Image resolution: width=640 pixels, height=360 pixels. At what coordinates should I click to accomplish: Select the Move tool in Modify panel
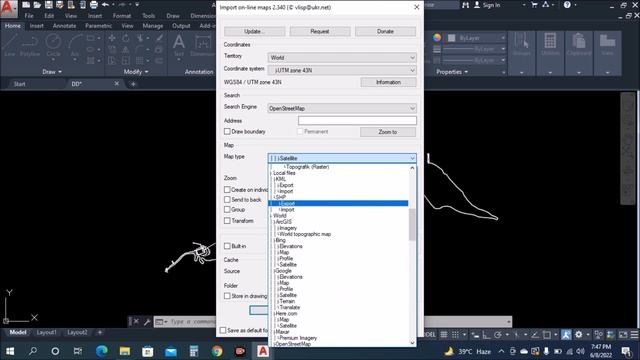(x=112, y=38)
